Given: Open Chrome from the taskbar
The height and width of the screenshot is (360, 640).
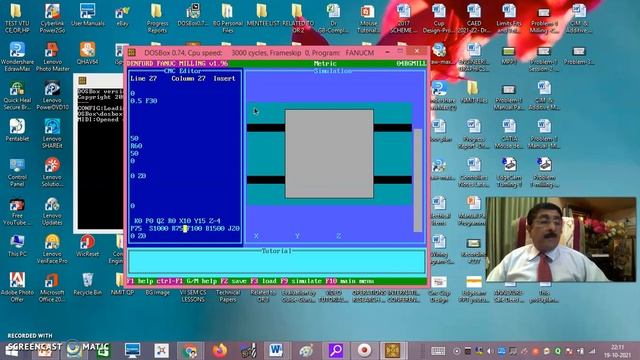Looking at the screenshot, I should 190,350.
